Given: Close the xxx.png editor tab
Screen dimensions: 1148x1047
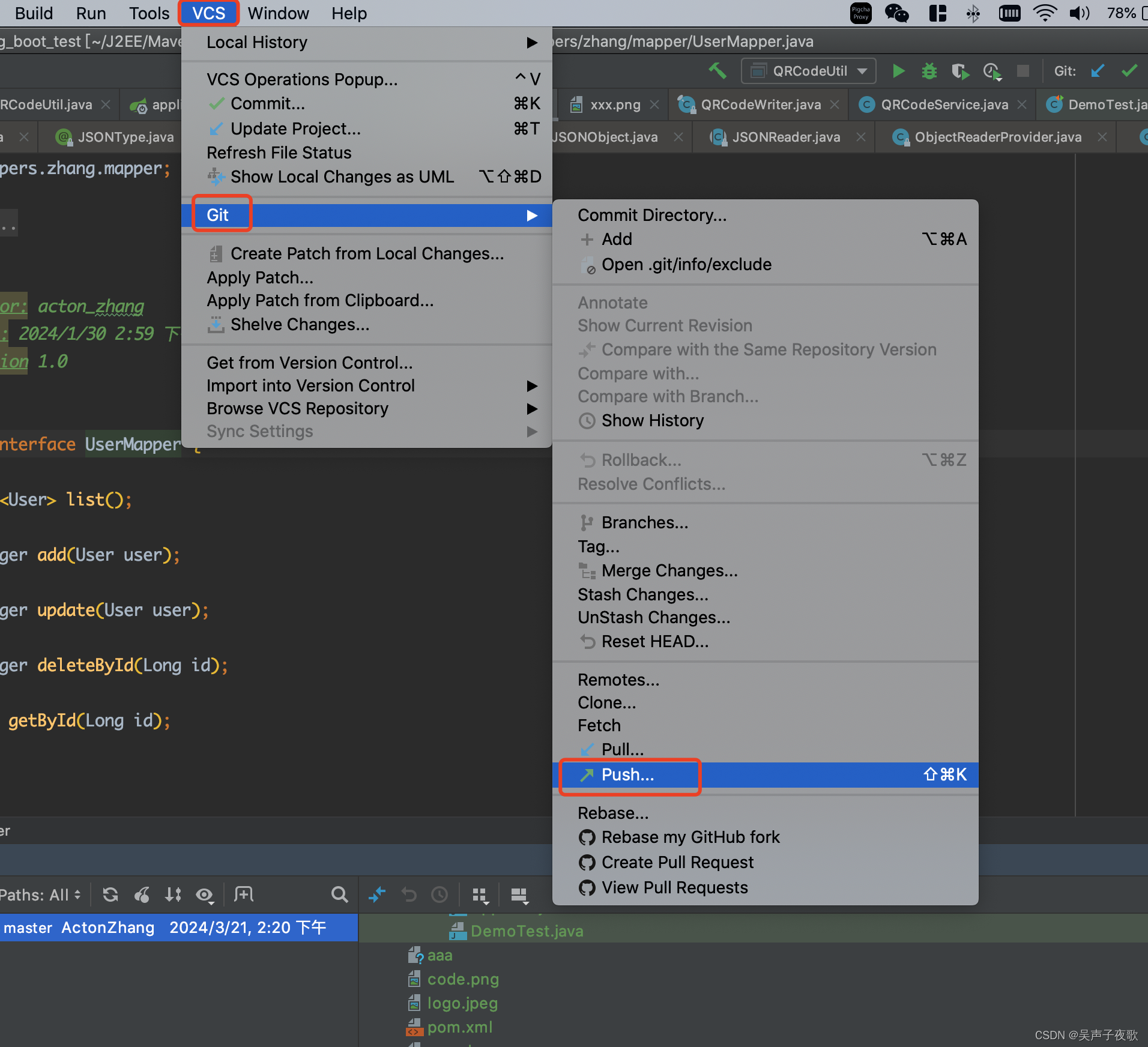Looking at the screenshot, I should 654,104.
